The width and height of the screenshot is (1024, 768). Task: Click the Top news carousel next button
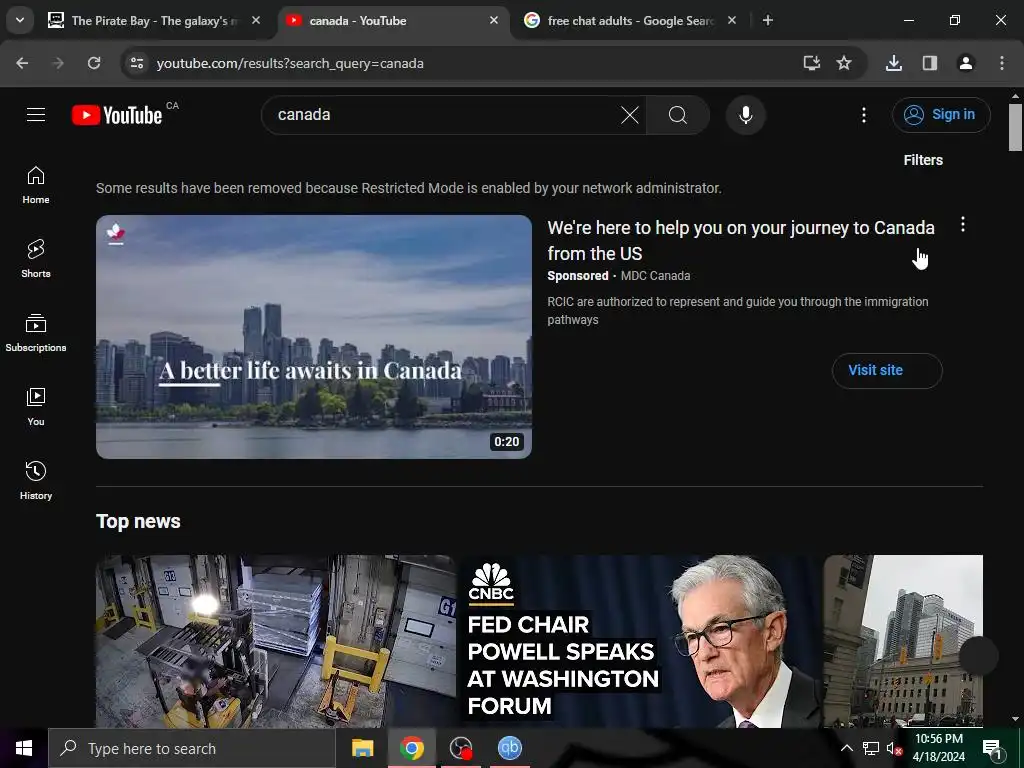(978, 656)
